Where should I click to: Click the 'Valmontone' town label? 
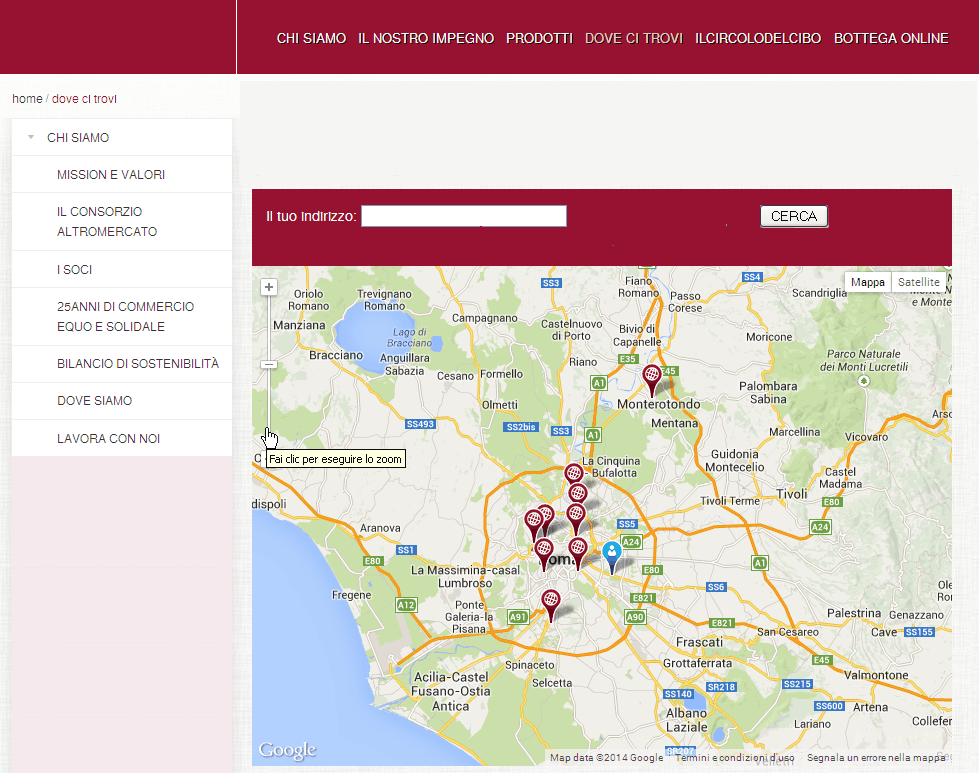(x=876, y=675)
